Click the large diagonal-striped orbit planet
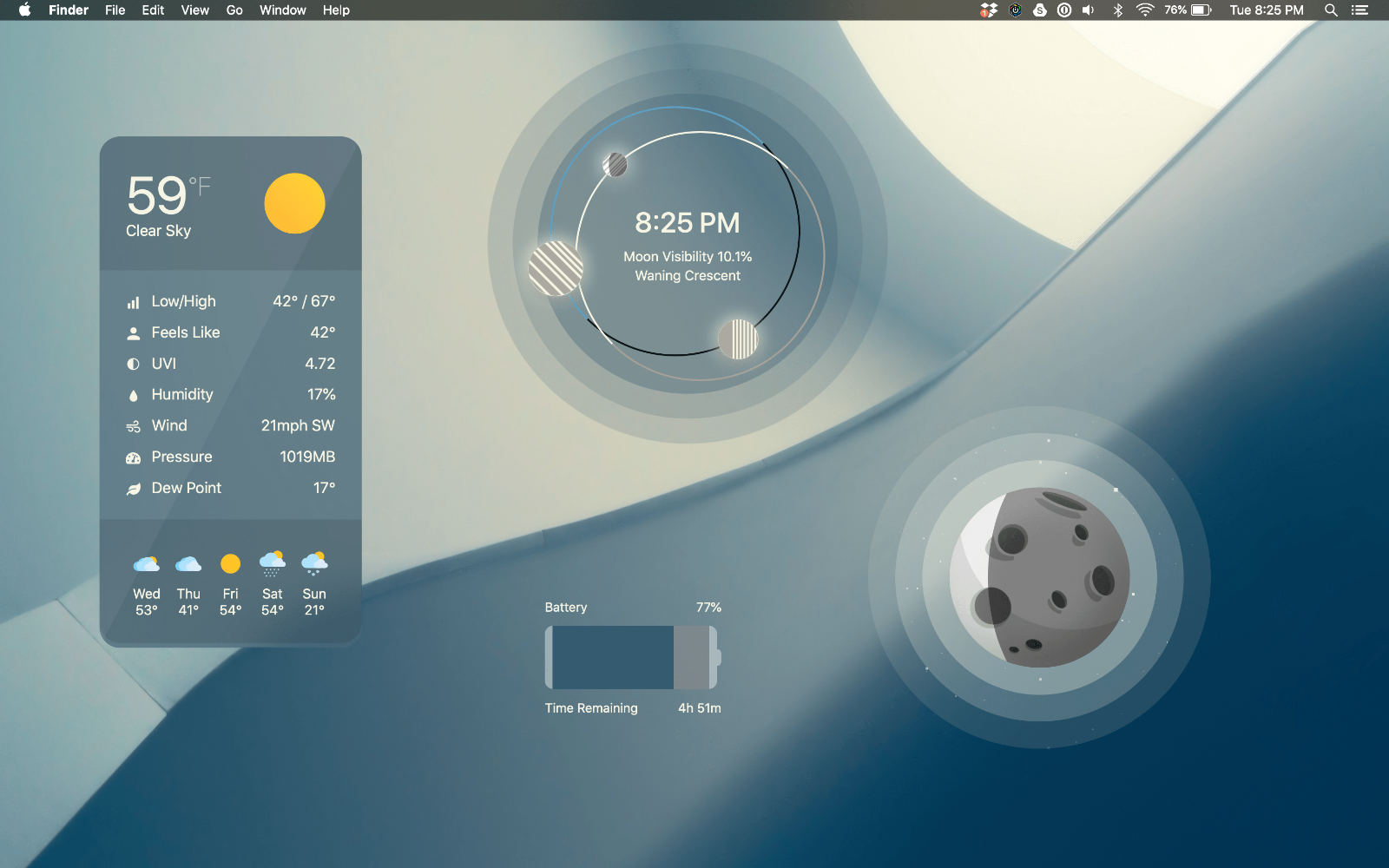The image size is (1389, 868). coord(556,268)
